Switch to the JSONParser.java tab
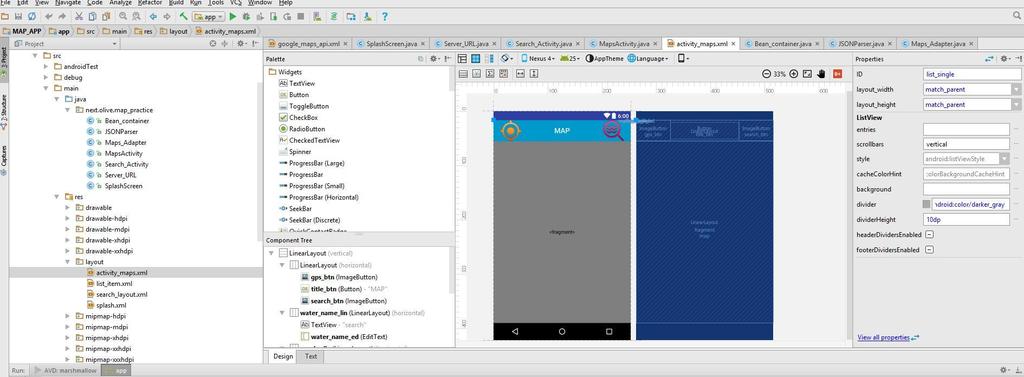 (x=861, y=44)
